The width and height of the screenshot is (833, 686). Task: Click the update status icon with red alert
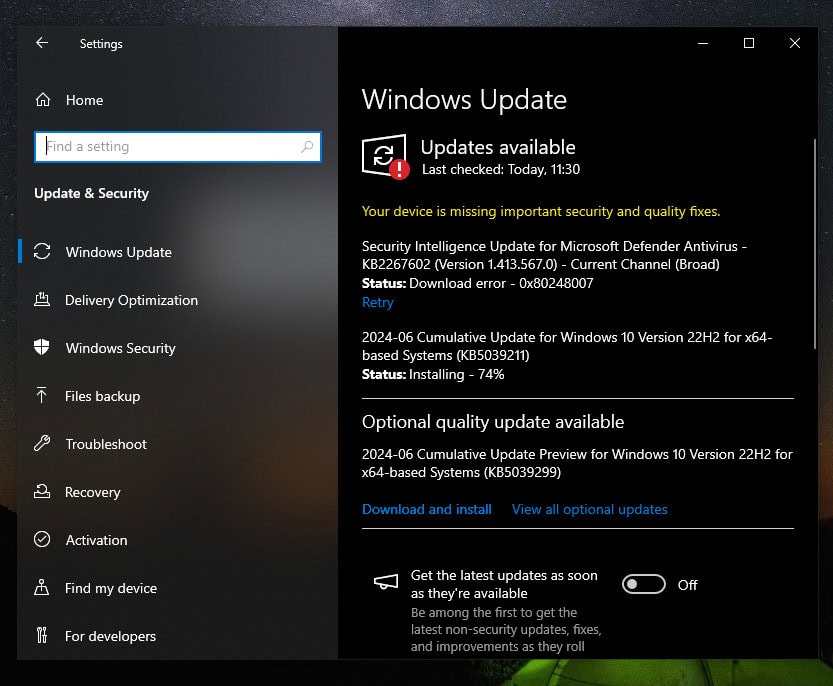pos(386,157)
